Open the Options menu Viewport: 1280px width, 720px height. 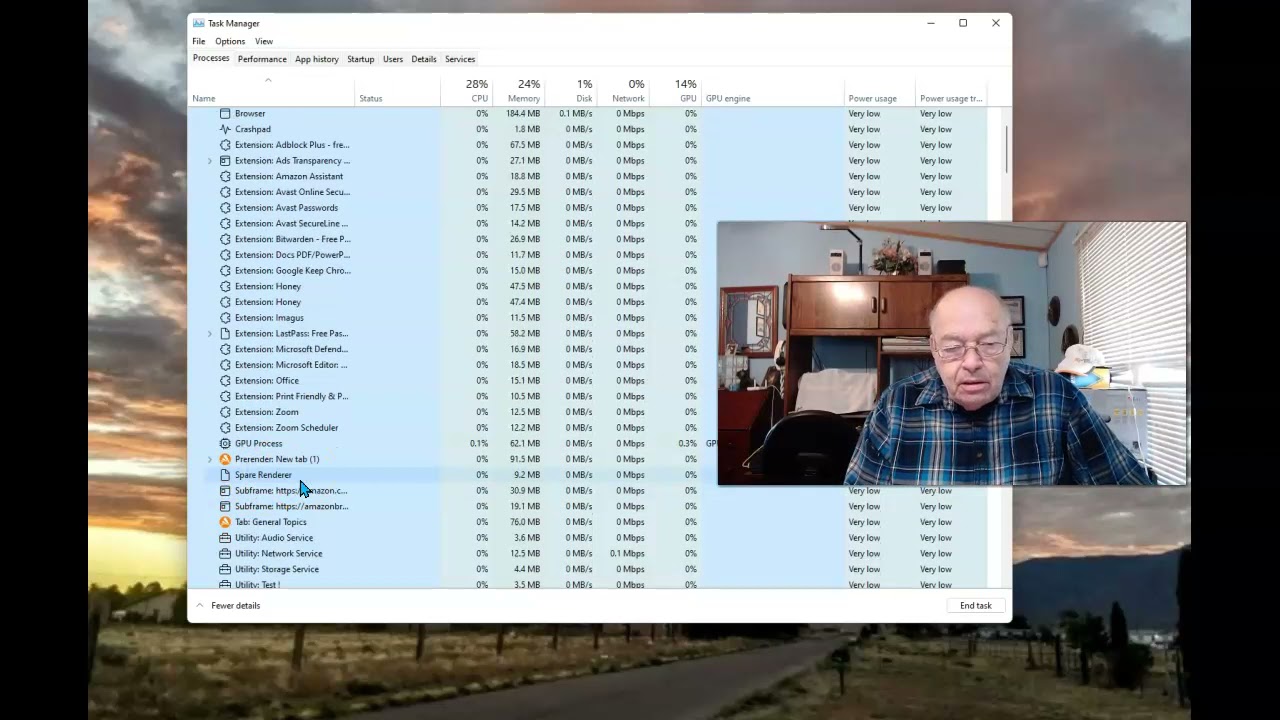(x=230, y=41)
